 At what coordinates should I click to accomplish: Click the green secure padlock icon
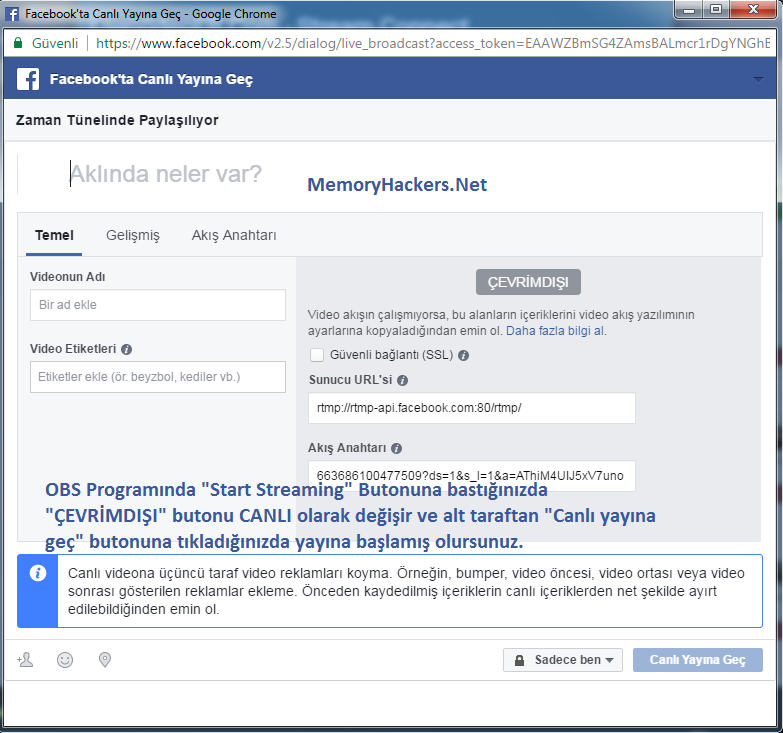pos(18,43)
